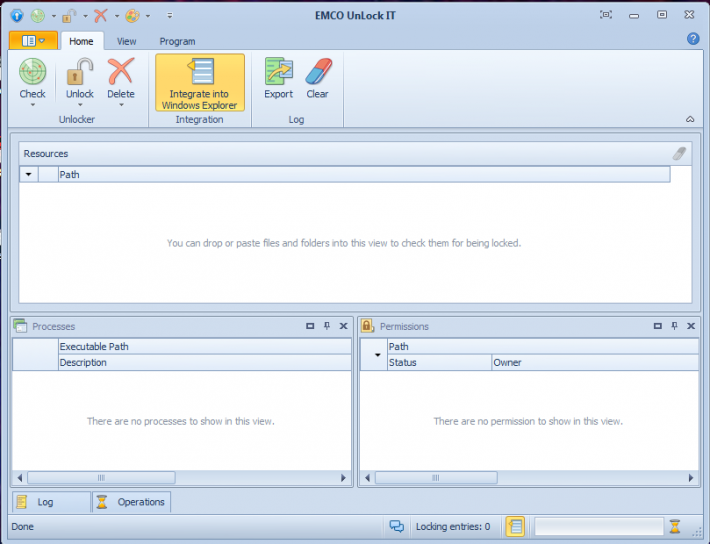Click status bar hourglass operations icon
The height and width of the screenshot is (544, 710).
(x=675, y=526)
